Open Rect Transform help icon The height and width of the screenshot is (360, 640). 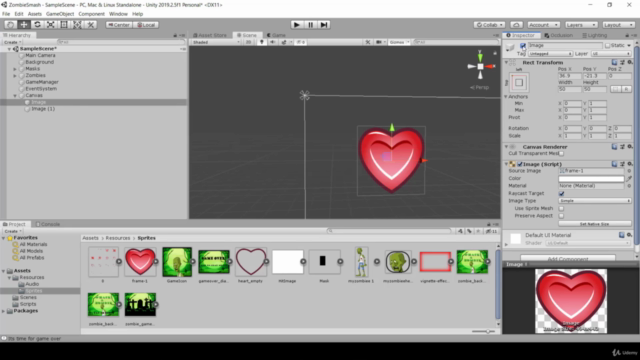click(x=614, y=62)
